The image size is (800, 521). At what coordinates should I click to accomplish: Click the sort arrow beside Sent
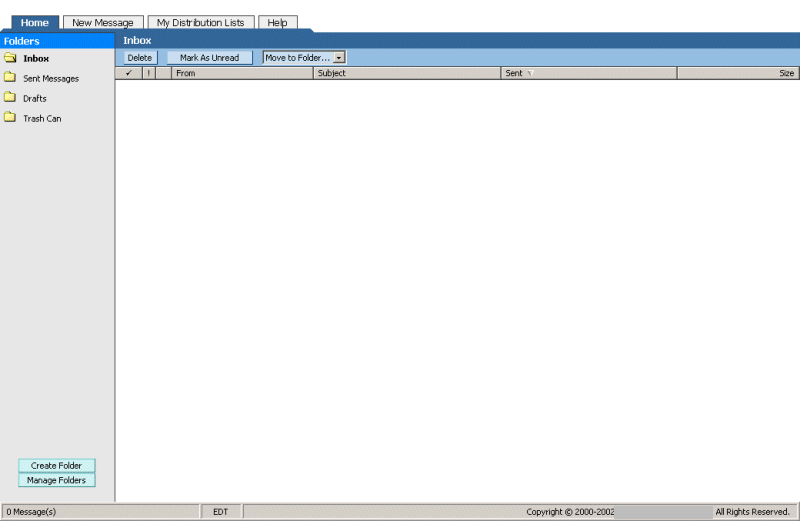coord(530,73)
